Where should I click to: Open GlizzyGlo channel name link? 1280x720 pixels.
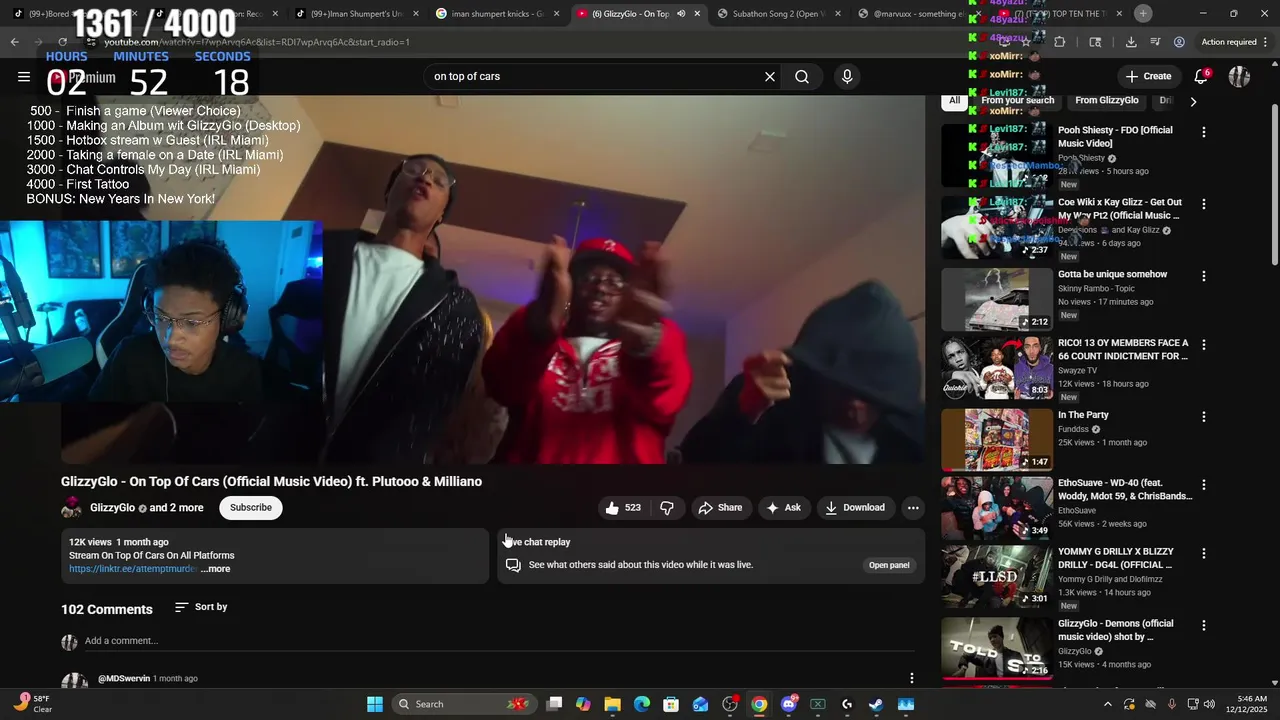pos(112,508)
